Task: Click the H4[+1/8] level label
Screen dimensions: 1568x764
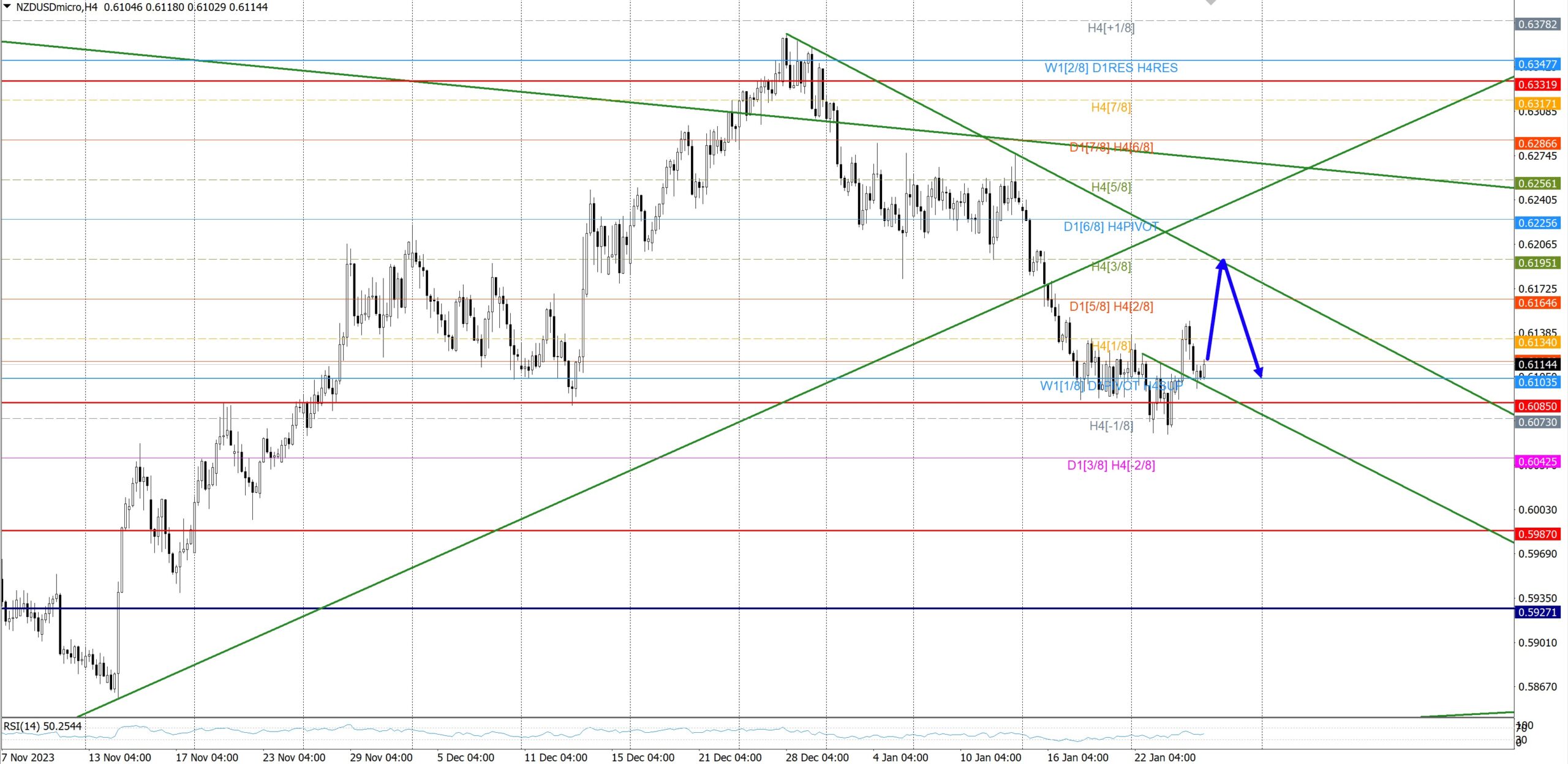Action: point(1110,28)
